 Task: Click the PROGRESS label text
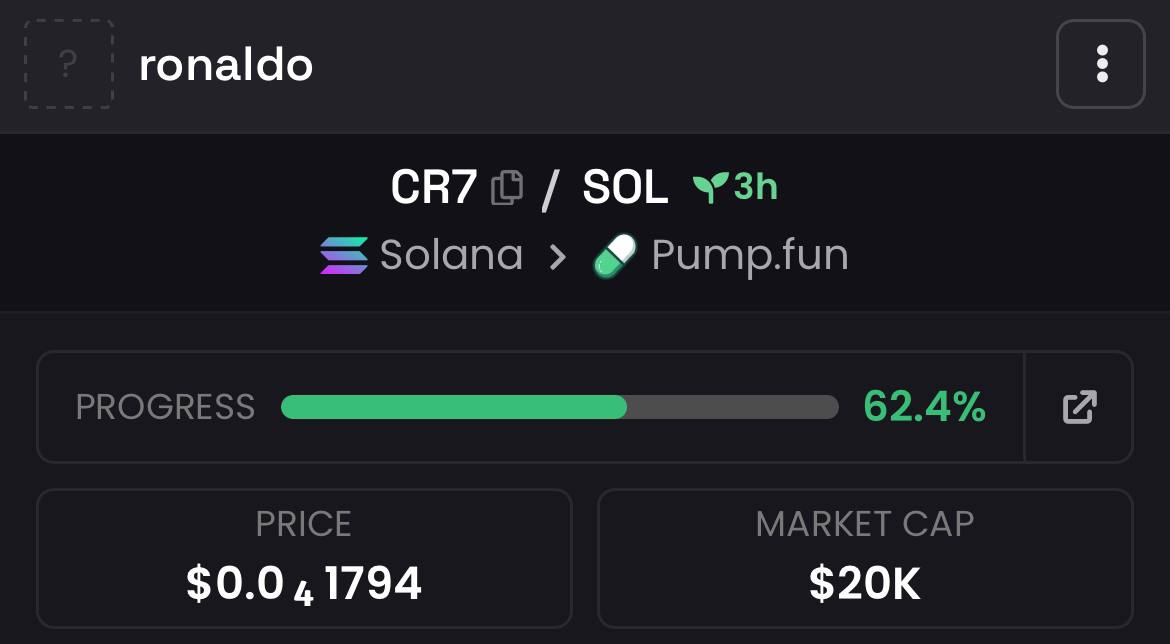(x=165, y=407)
